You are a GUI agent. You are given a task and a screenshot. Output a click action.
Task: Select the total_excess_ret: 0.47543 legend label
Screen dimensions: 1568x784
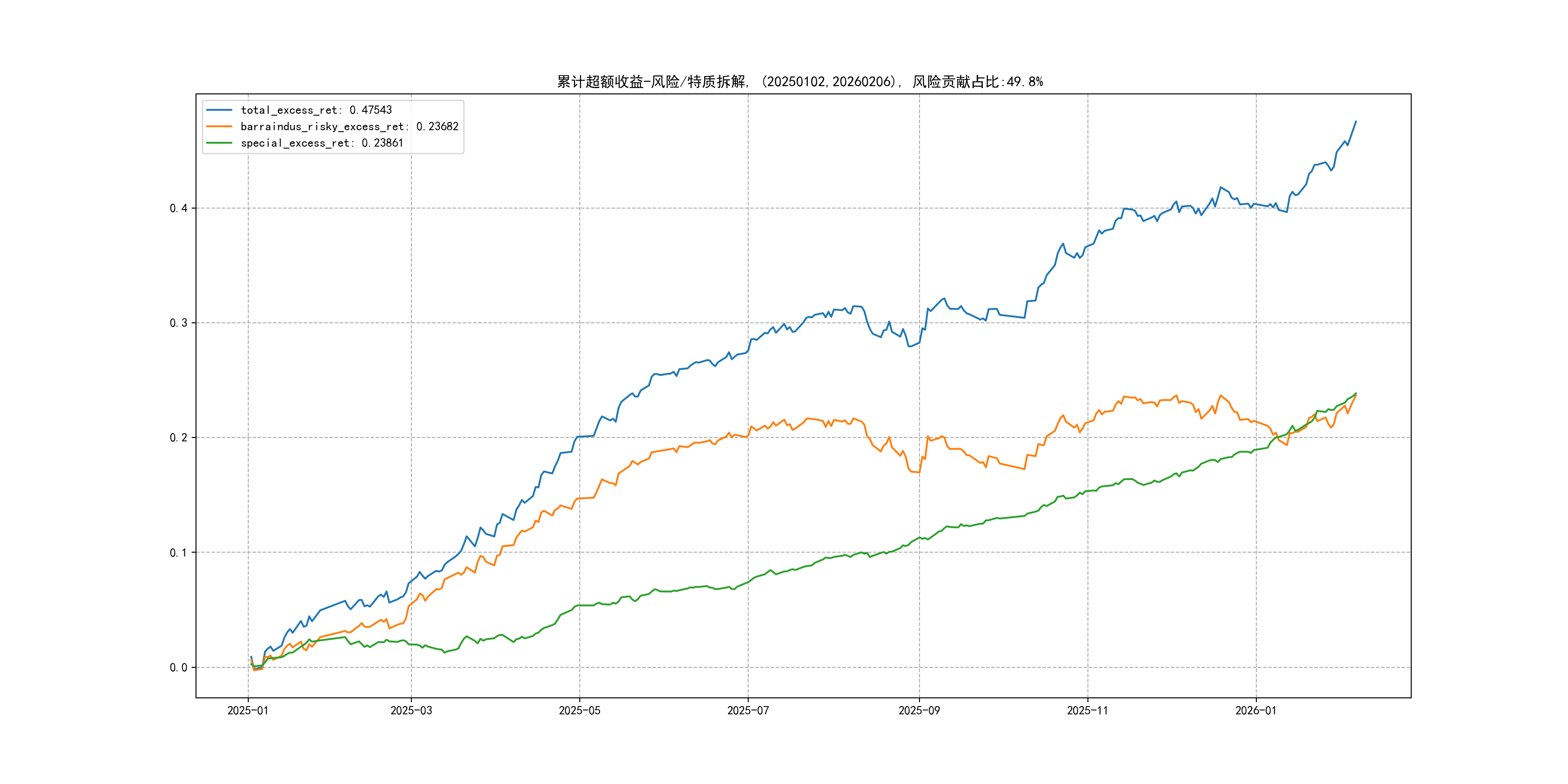tap(316, 110)
